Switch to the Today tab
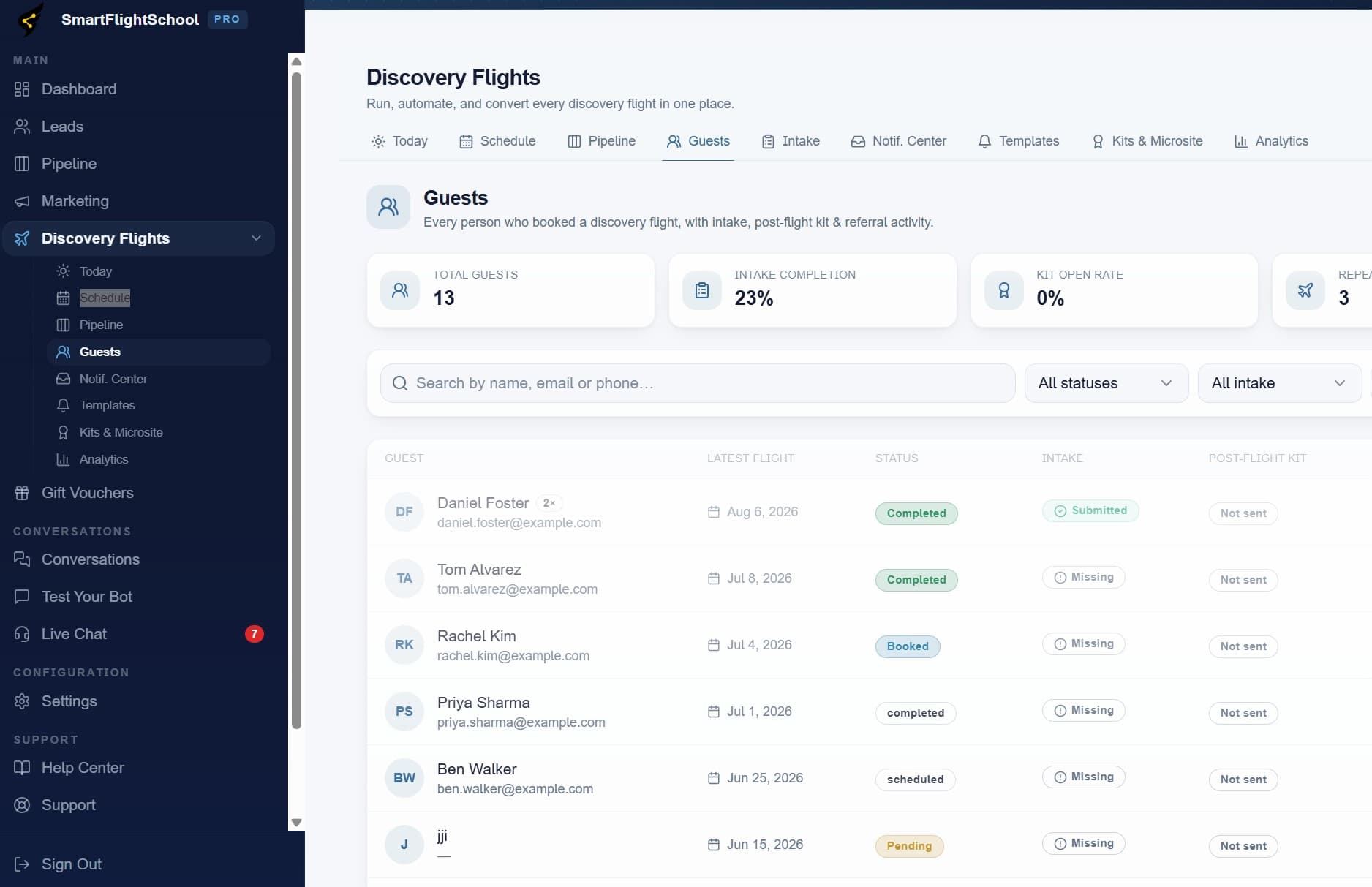Viewport: 1372px width, 887px height. click(x=399, y=141)
